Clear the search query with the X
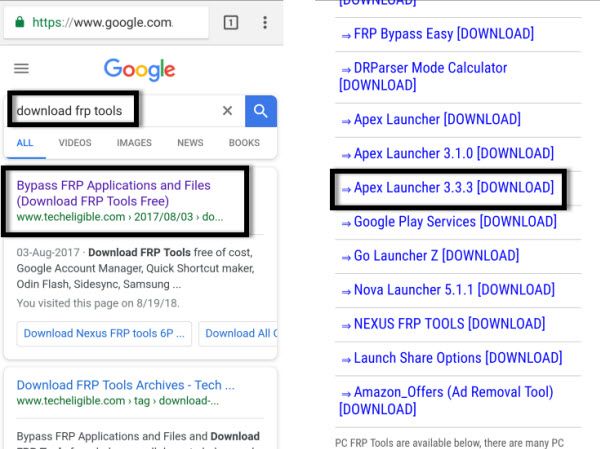The image size is (600, 449). coord(227,111)
